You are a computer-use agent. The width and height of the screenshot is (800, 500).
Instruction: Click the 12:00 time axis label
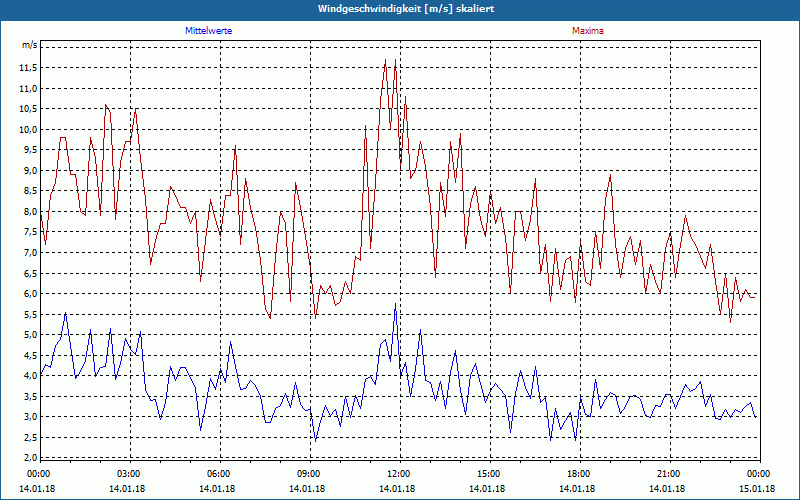[x=400, y=474]
